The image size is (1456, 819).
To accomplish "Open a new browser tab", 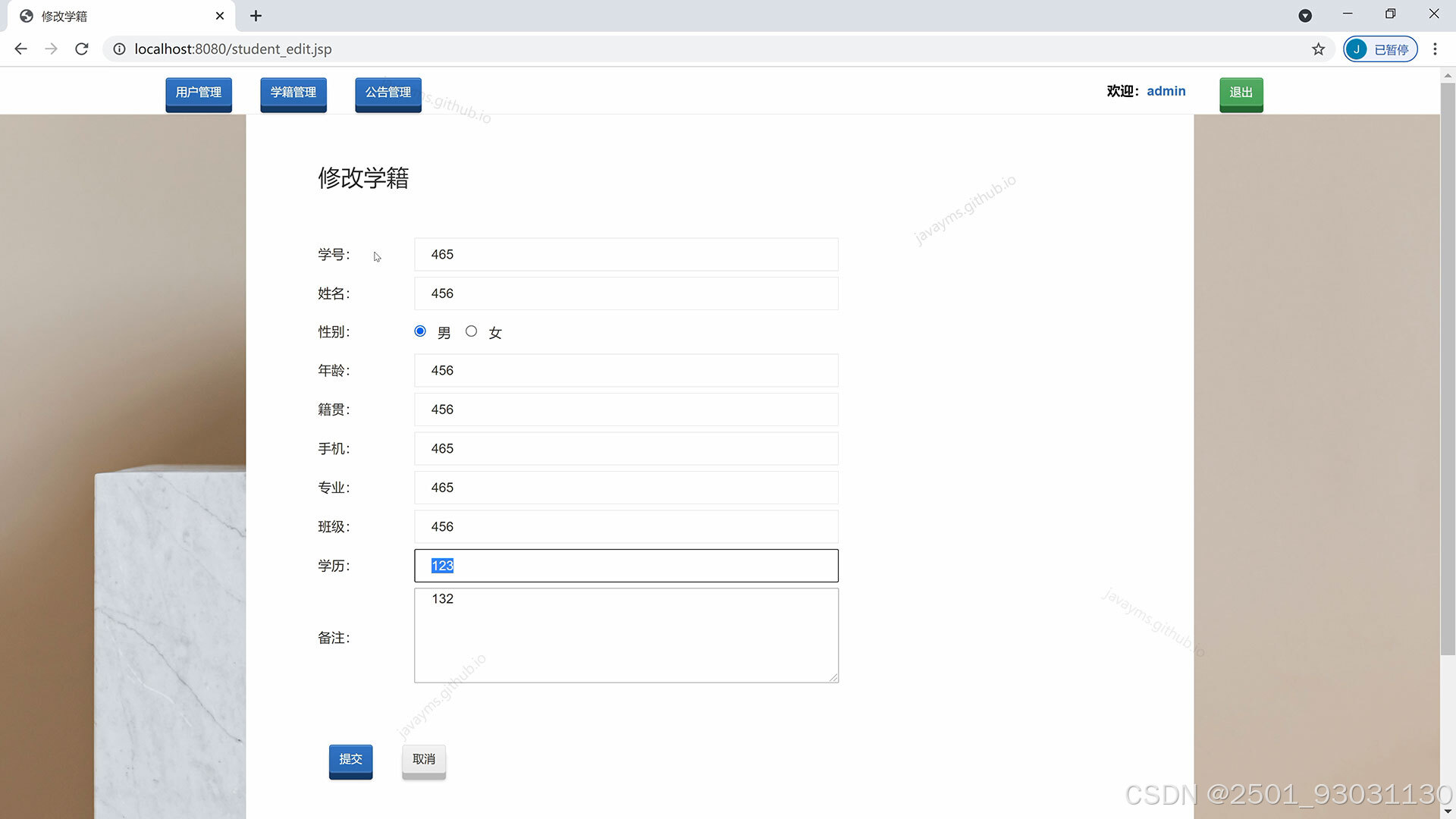I will [x=256, y=16].
